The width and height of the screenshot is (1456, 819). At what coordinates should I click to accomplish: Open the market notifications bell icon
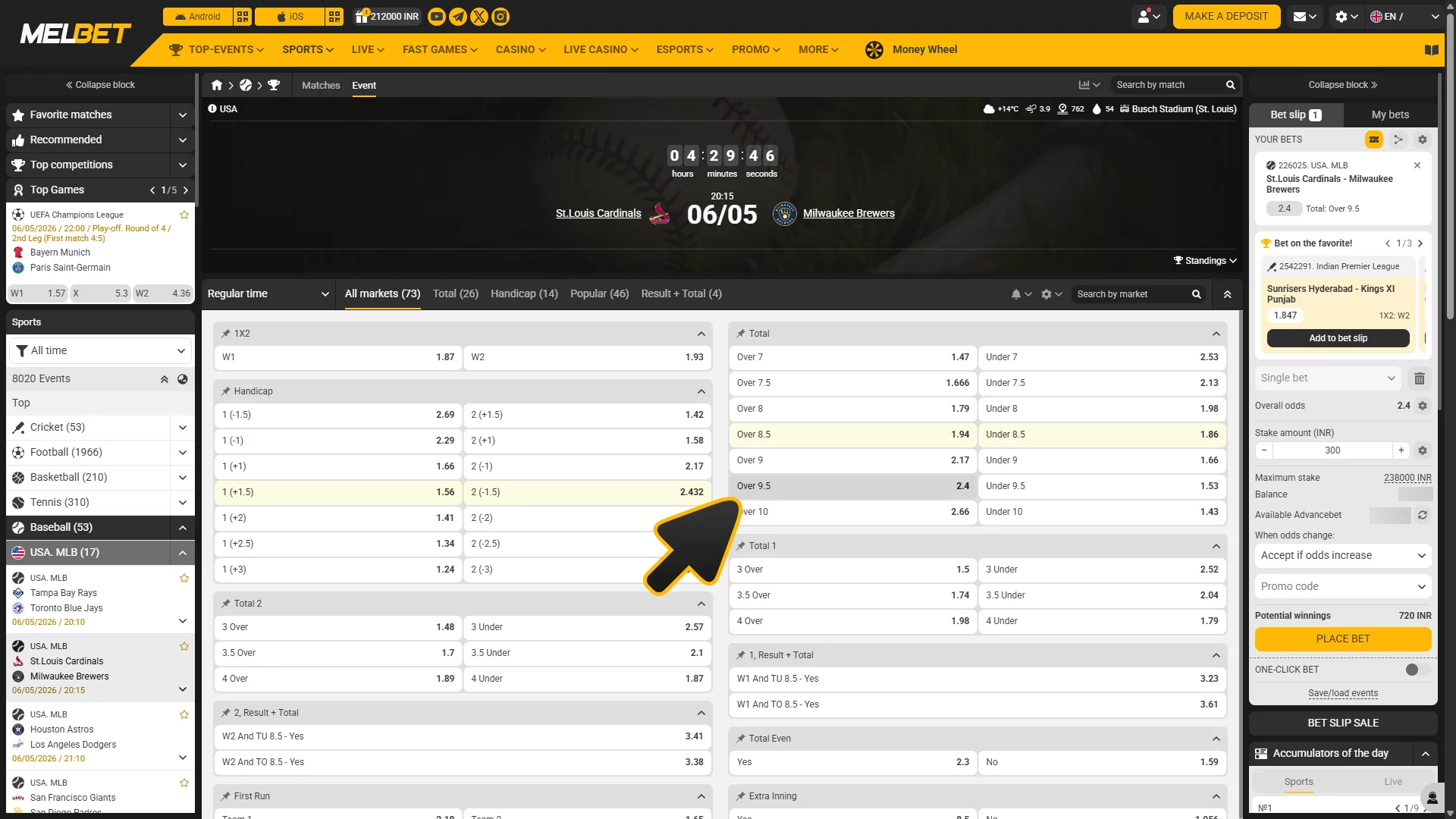1021,294
